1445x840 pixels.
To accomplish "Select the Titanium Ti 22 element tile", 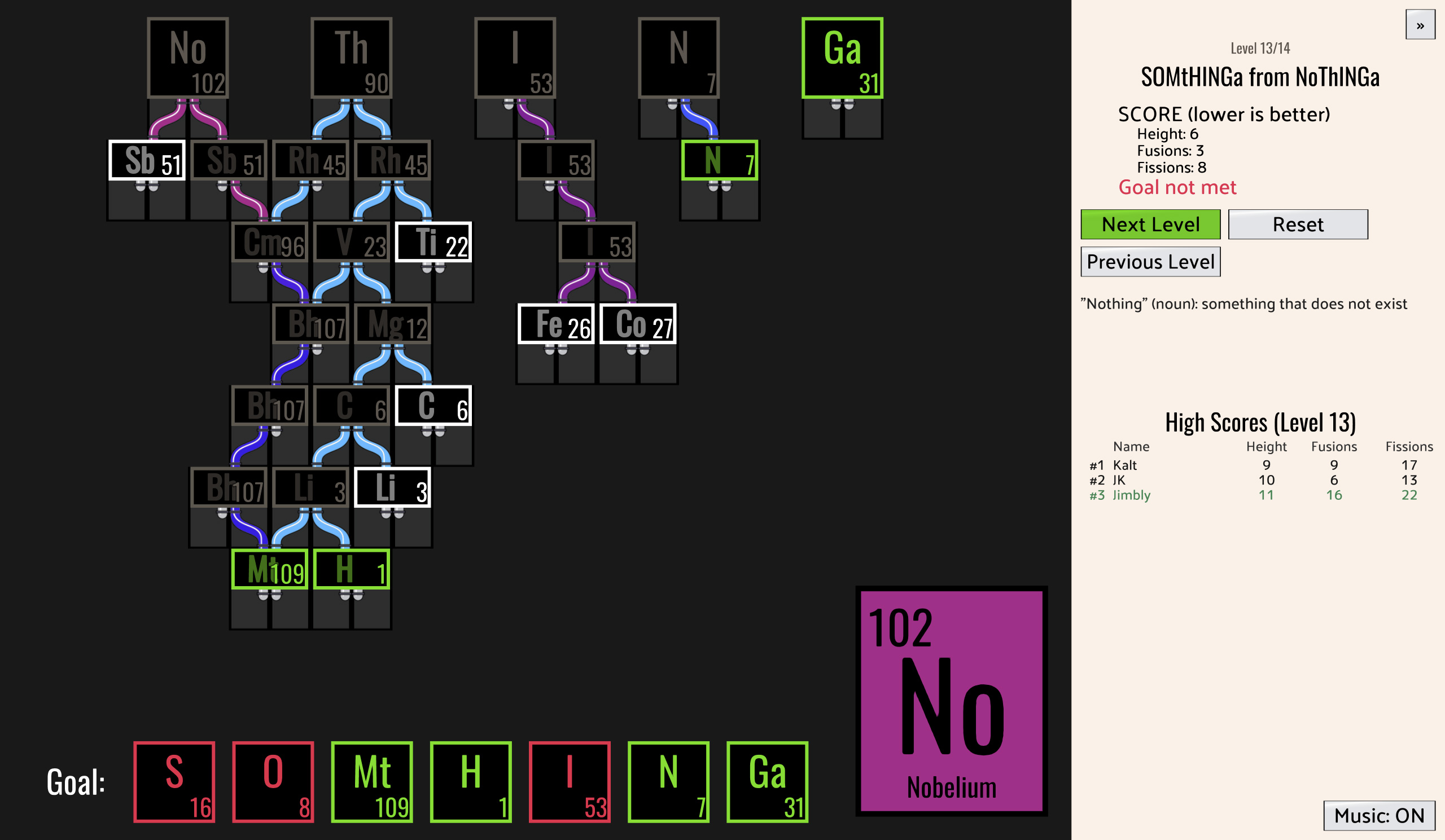I will click(433, 242).
